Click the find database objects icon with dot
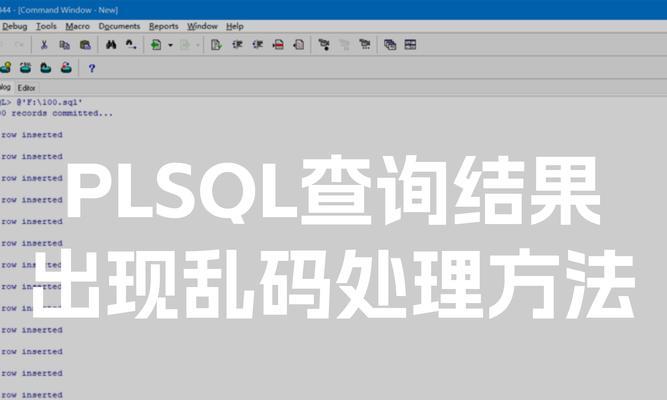 324,45
